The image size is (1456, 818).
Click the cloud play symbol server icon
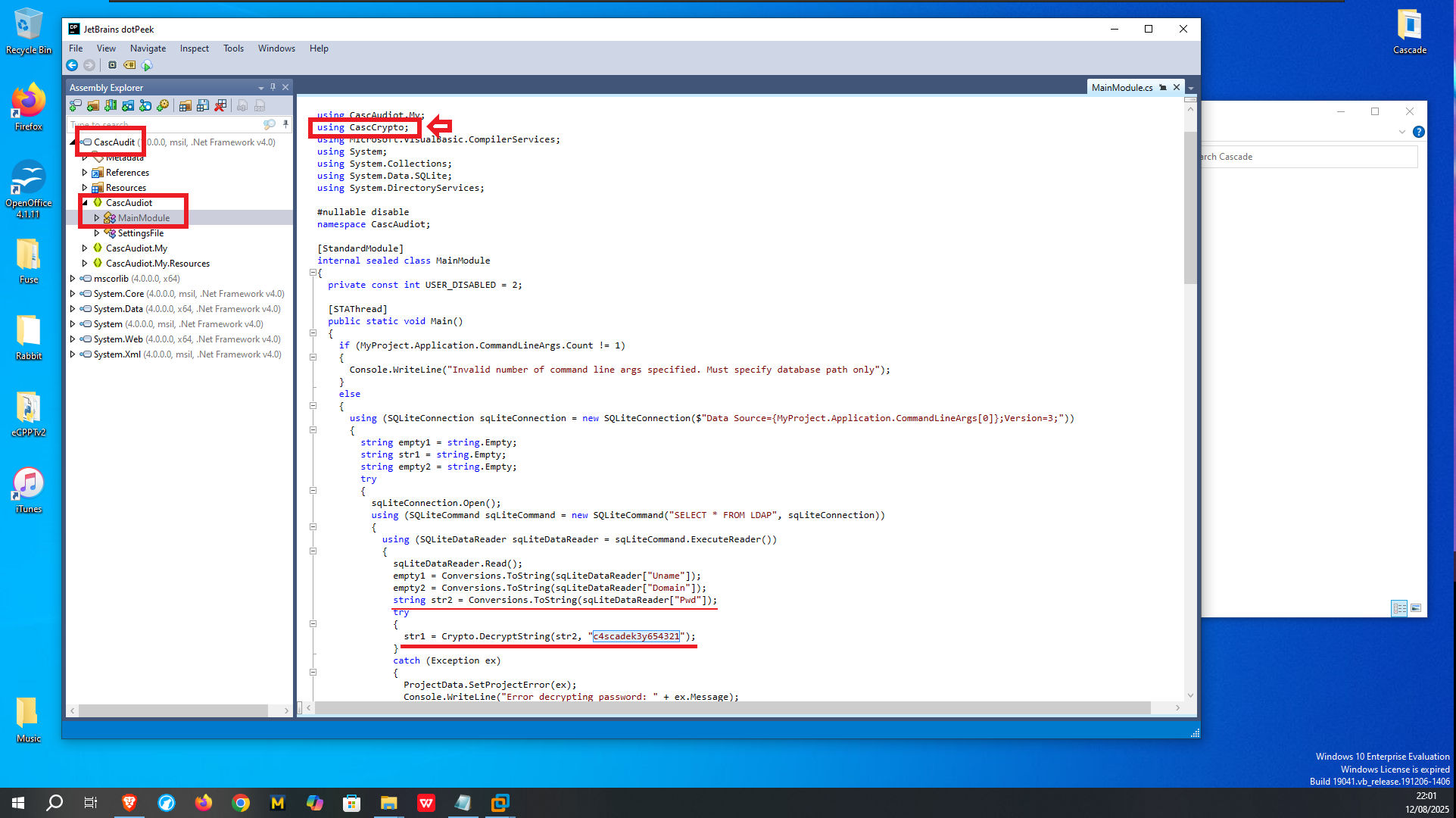pos(147,65)
